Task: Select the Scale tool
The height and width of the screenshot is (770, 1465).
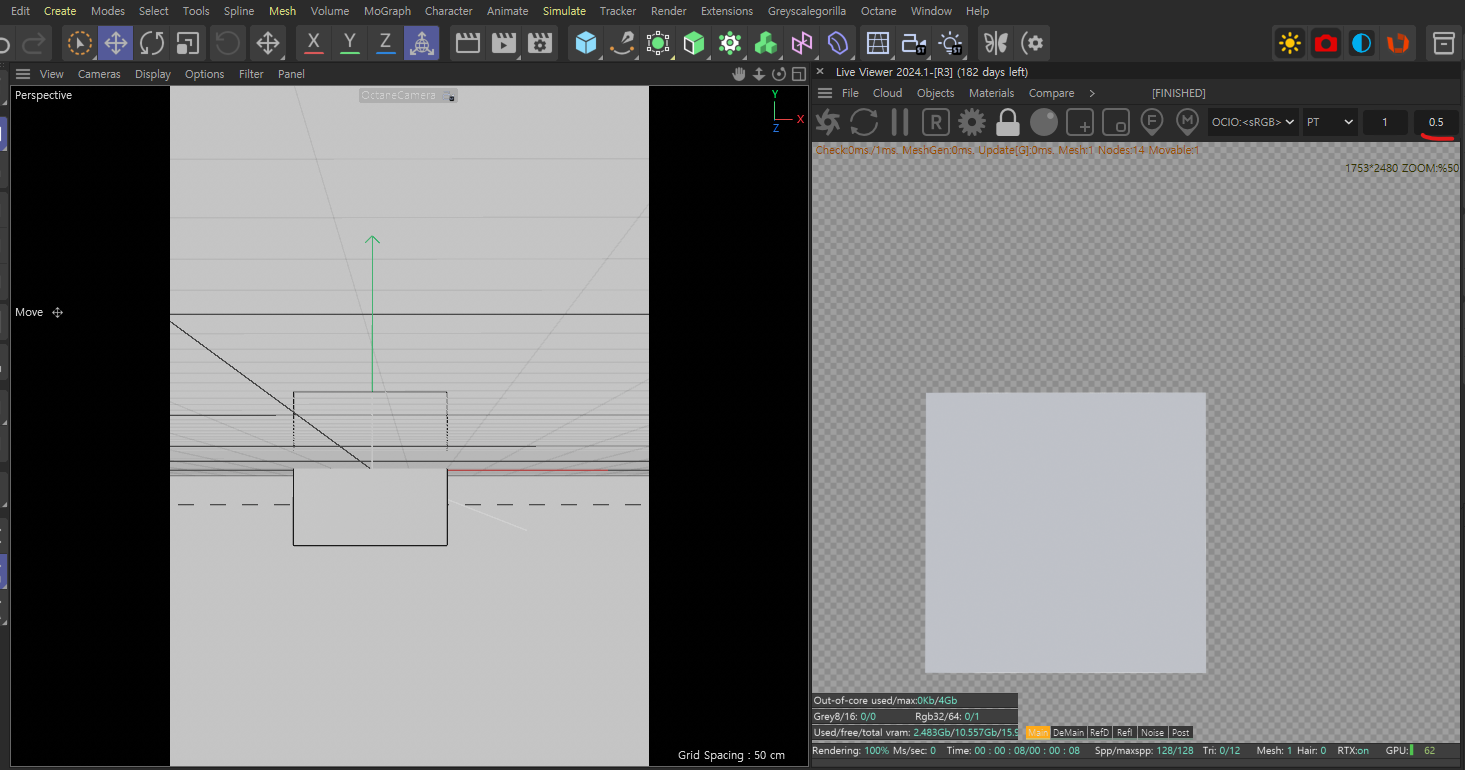Action: pos(187,43)
